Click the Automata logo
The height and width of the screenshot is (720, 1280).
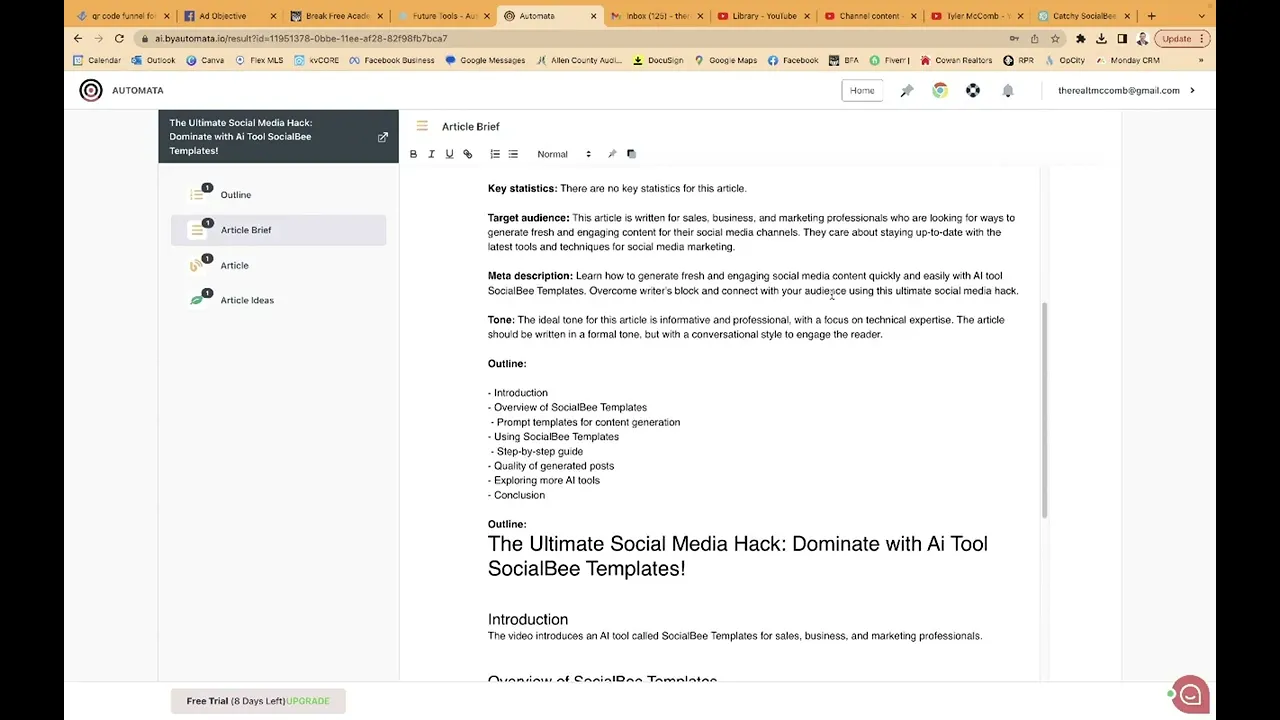tap(91, 90)
